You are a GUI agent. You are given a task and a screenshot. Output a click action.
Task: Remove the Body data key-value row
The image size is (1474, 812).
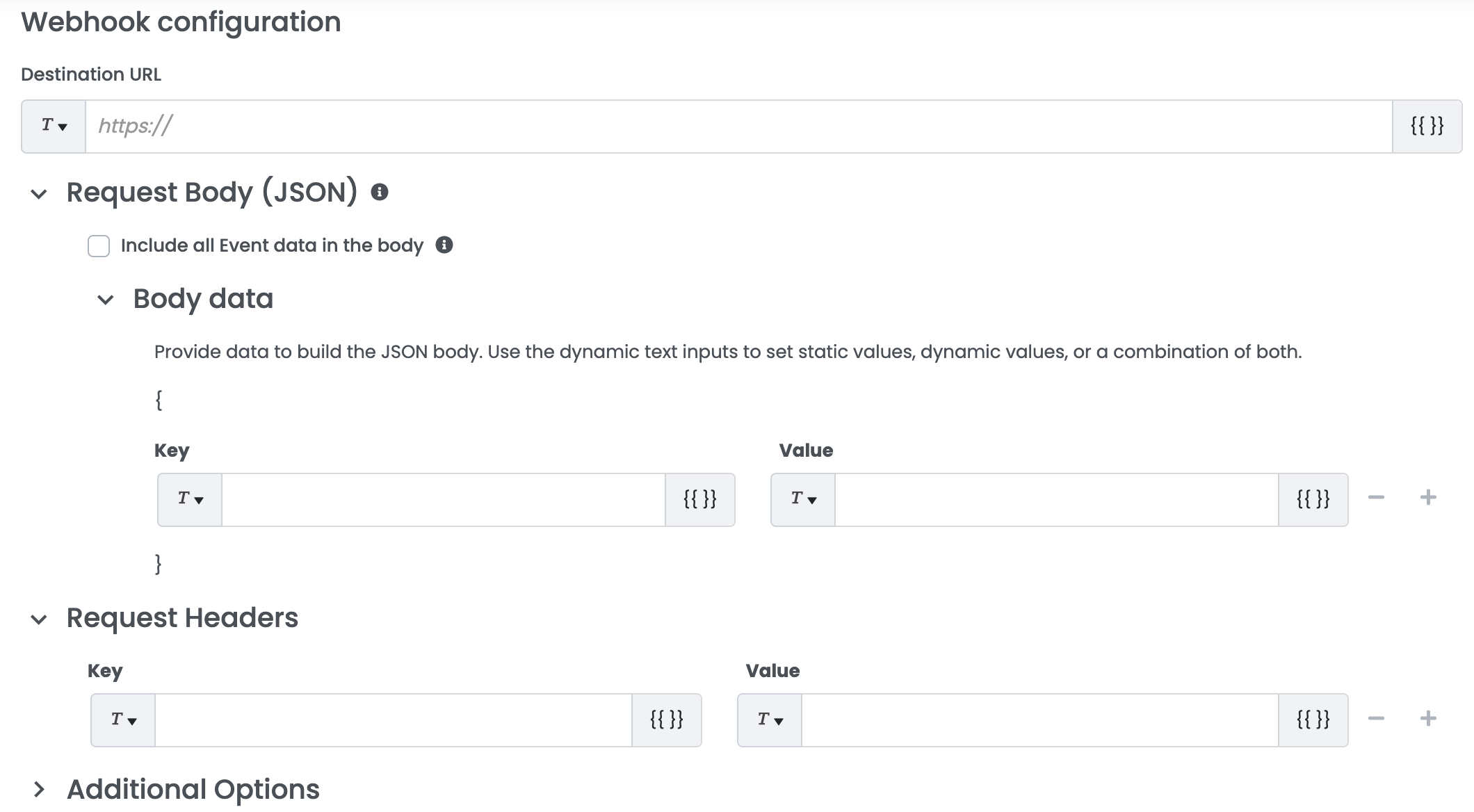point(1376,498)
